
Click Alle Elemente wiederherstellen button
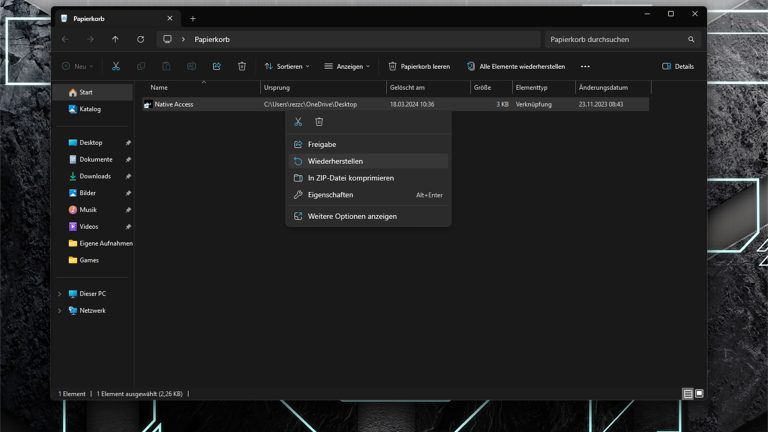[515, 66]
